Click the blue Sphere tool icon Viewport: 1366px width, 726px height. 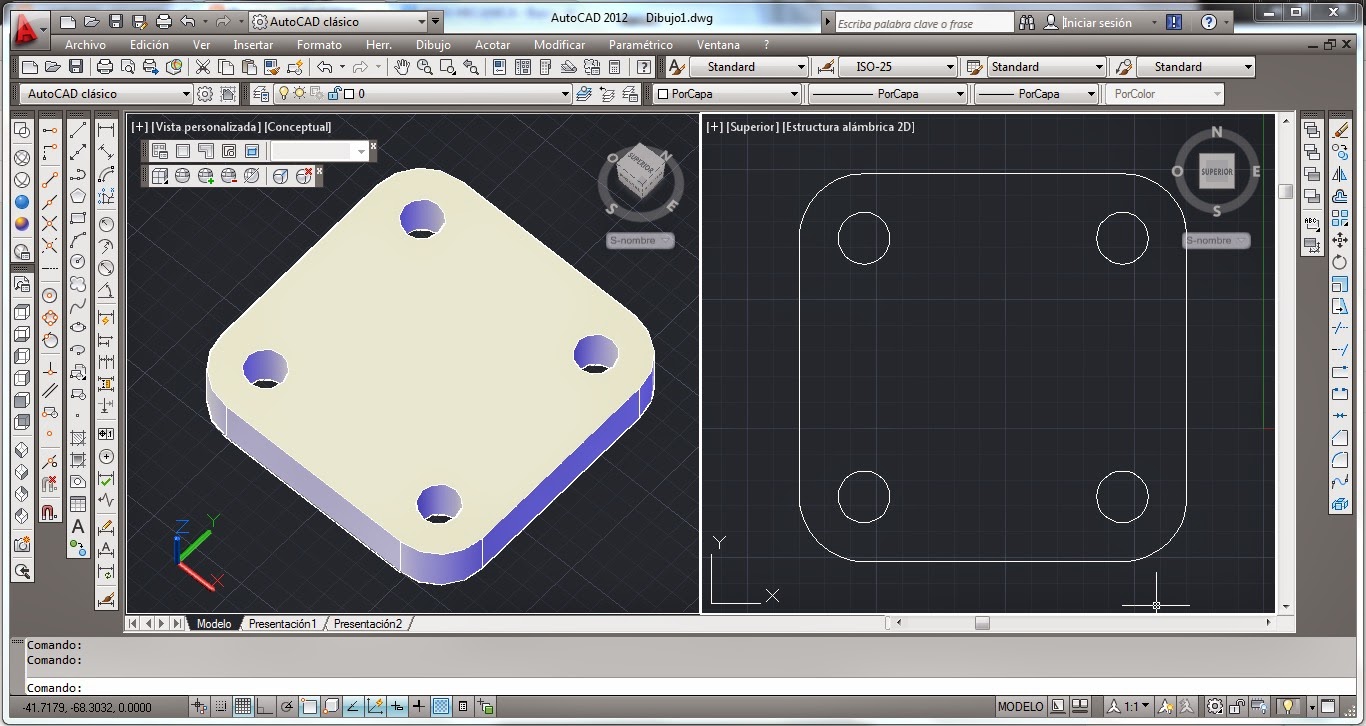[x=21, y=202]
